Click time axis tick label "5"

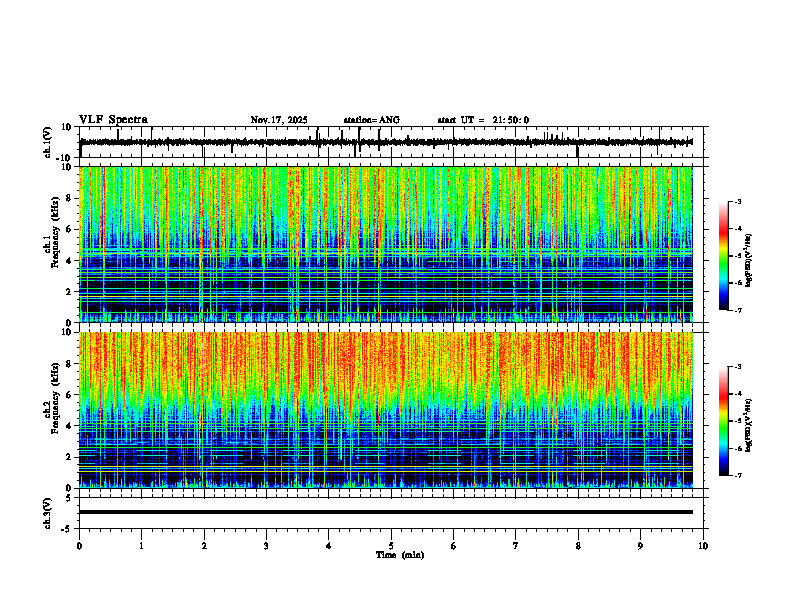click(x=391, y=546)
